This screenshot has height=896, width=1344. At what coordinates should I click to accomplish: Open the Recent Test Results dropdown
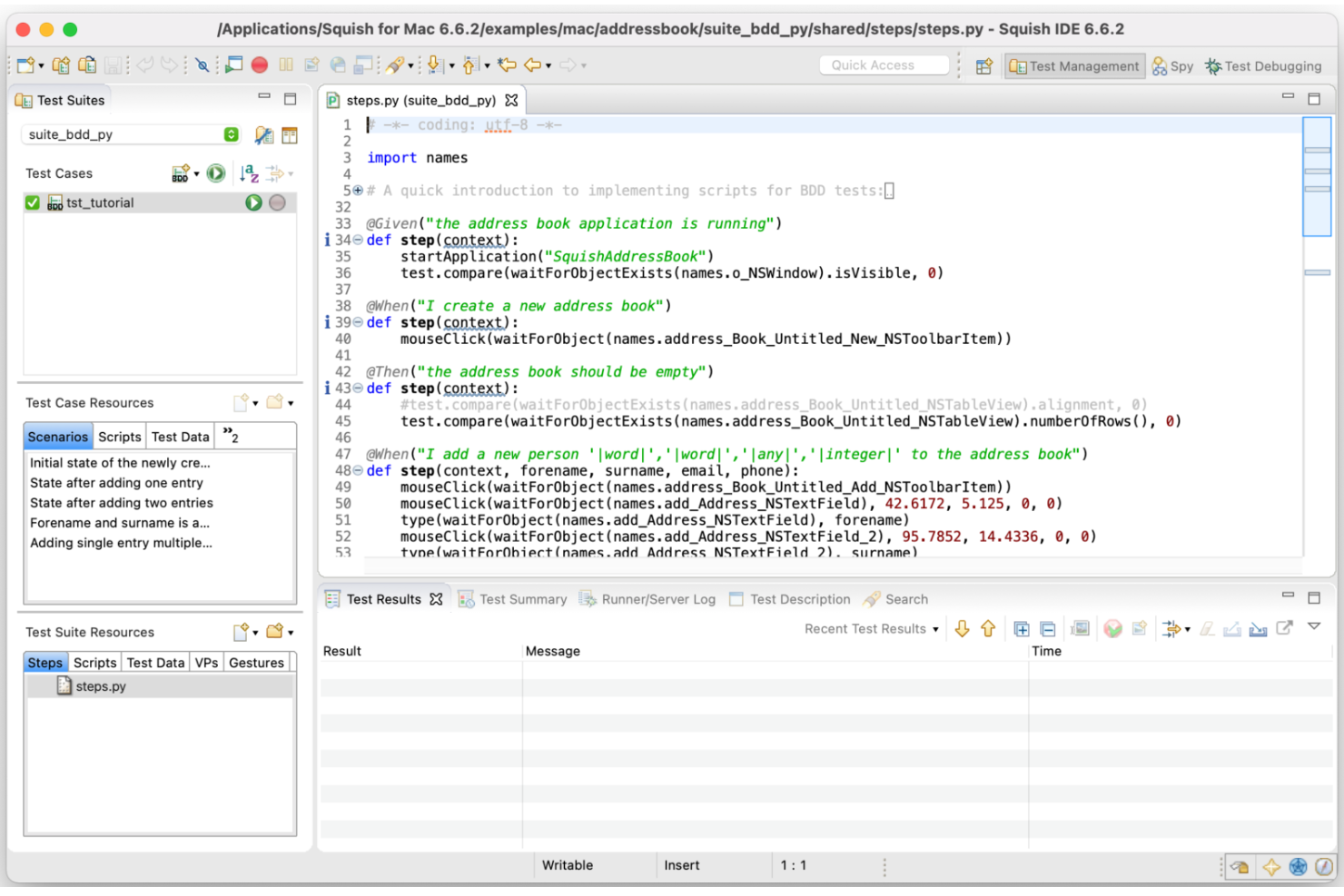[936, 628]
